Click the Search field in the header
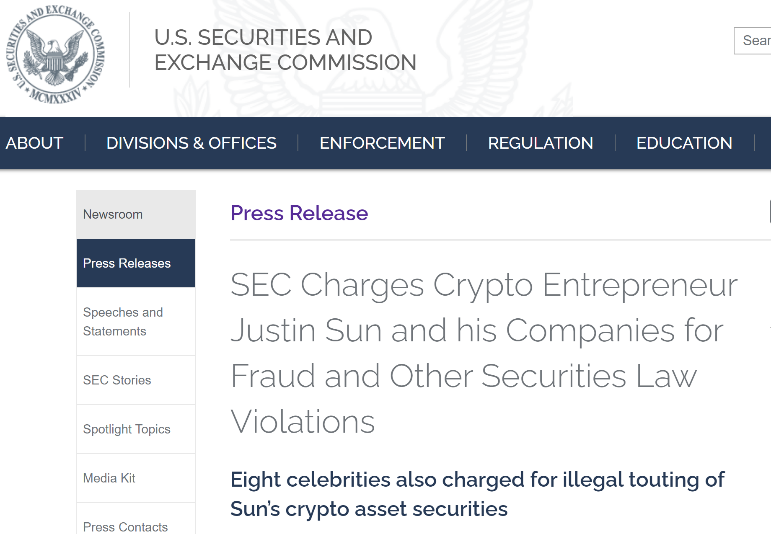 (754, 40)
